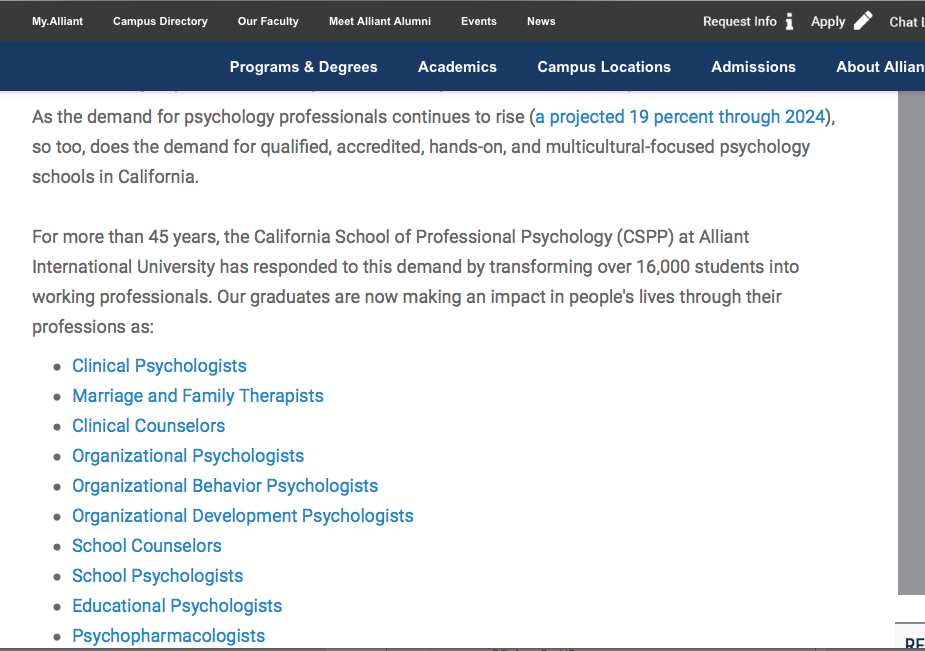The height and width of the screenshot is (651, 925).
Task: Open My.Alliant portal link
Action: (58, 21)
